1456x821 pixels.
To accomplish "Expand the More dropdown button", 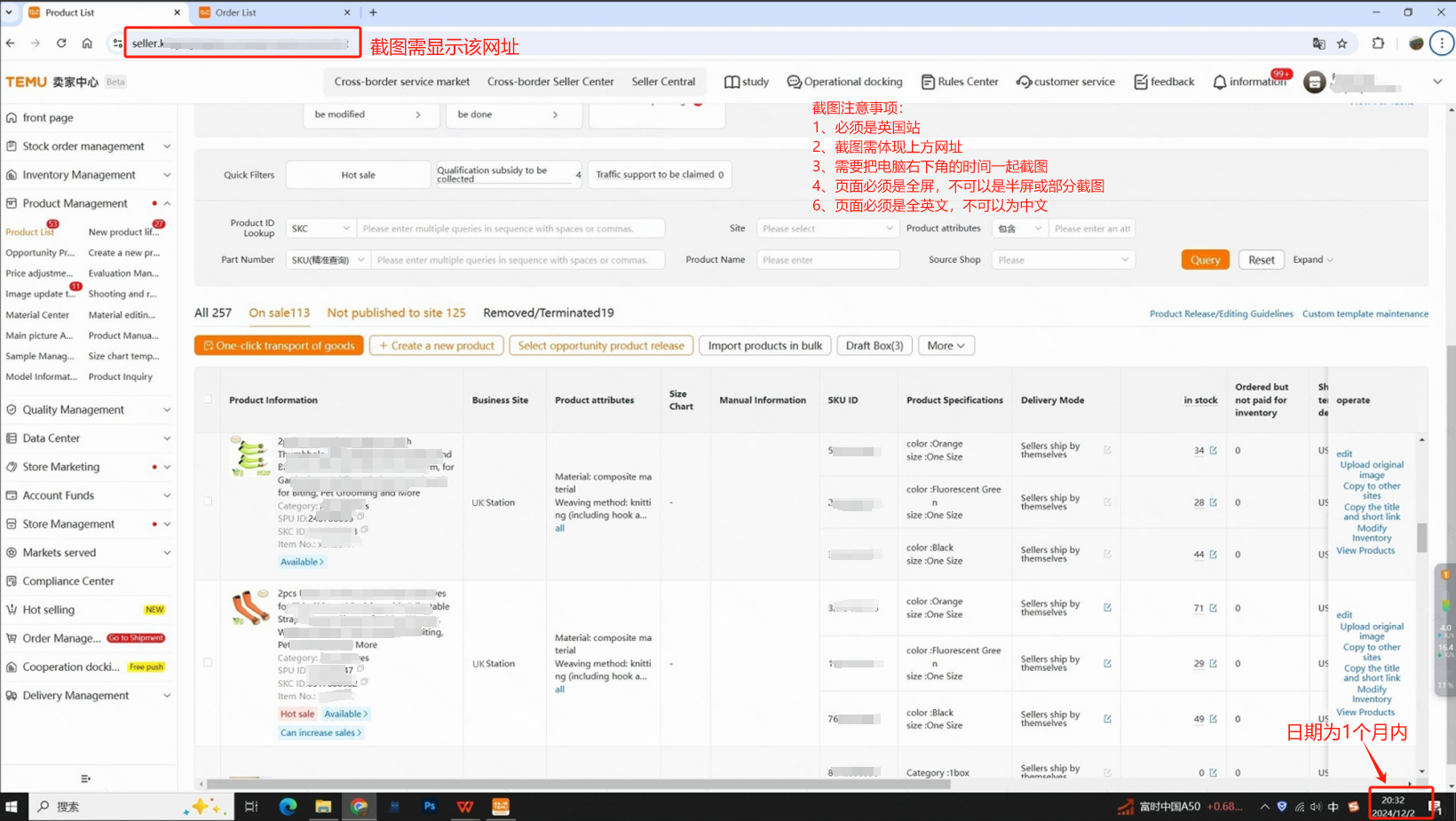I will tap(946, 345).
